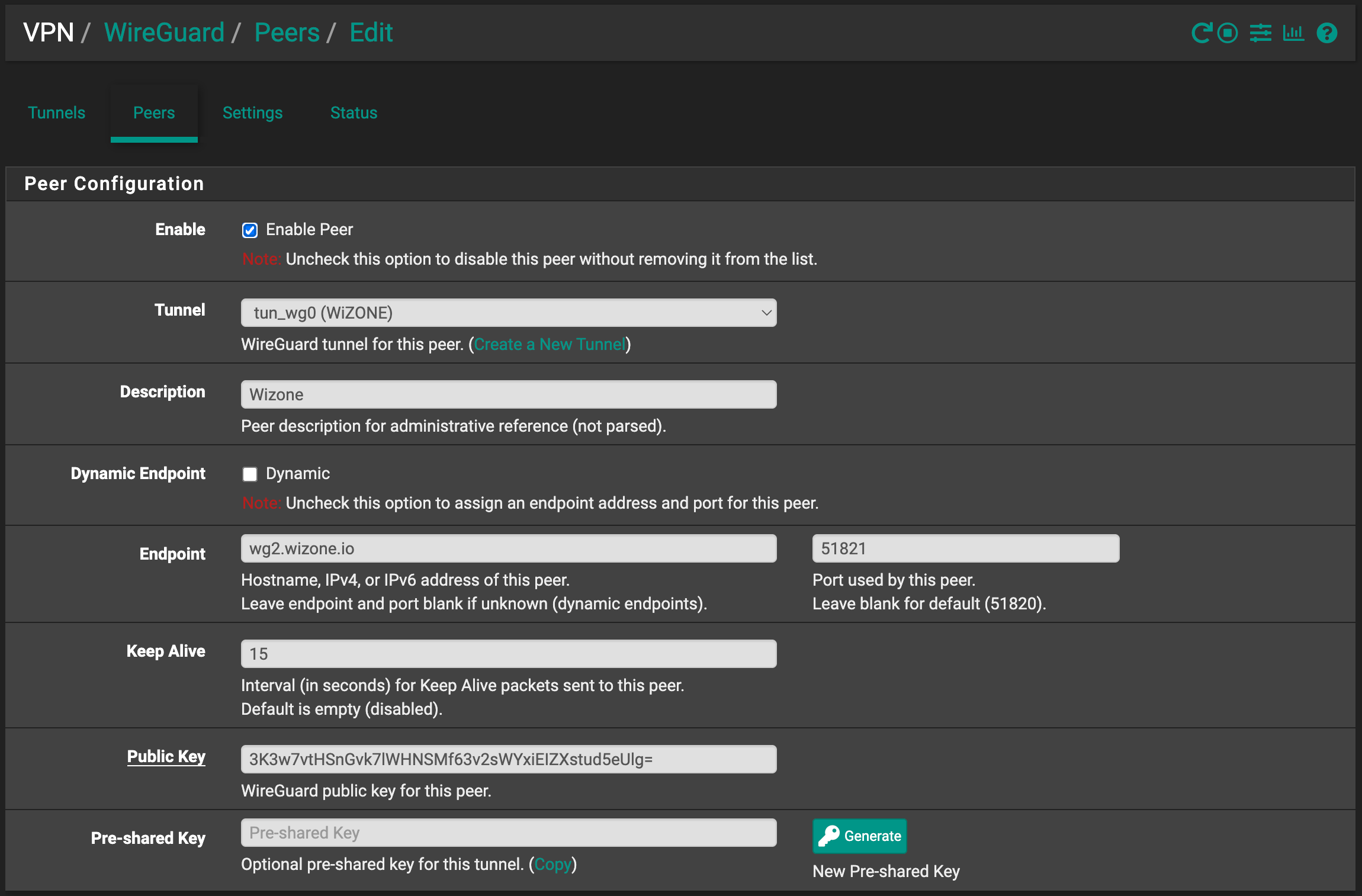Expand the Tunnel dropdown tun_wg0 (WiZONE)

(x=509, y=313)
